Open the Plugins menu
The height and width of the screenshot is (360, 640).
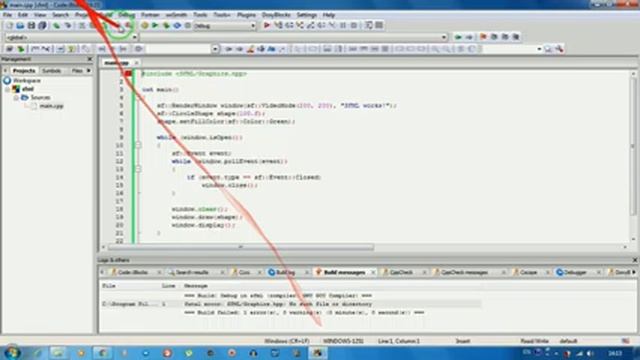(x=246, y=15)
